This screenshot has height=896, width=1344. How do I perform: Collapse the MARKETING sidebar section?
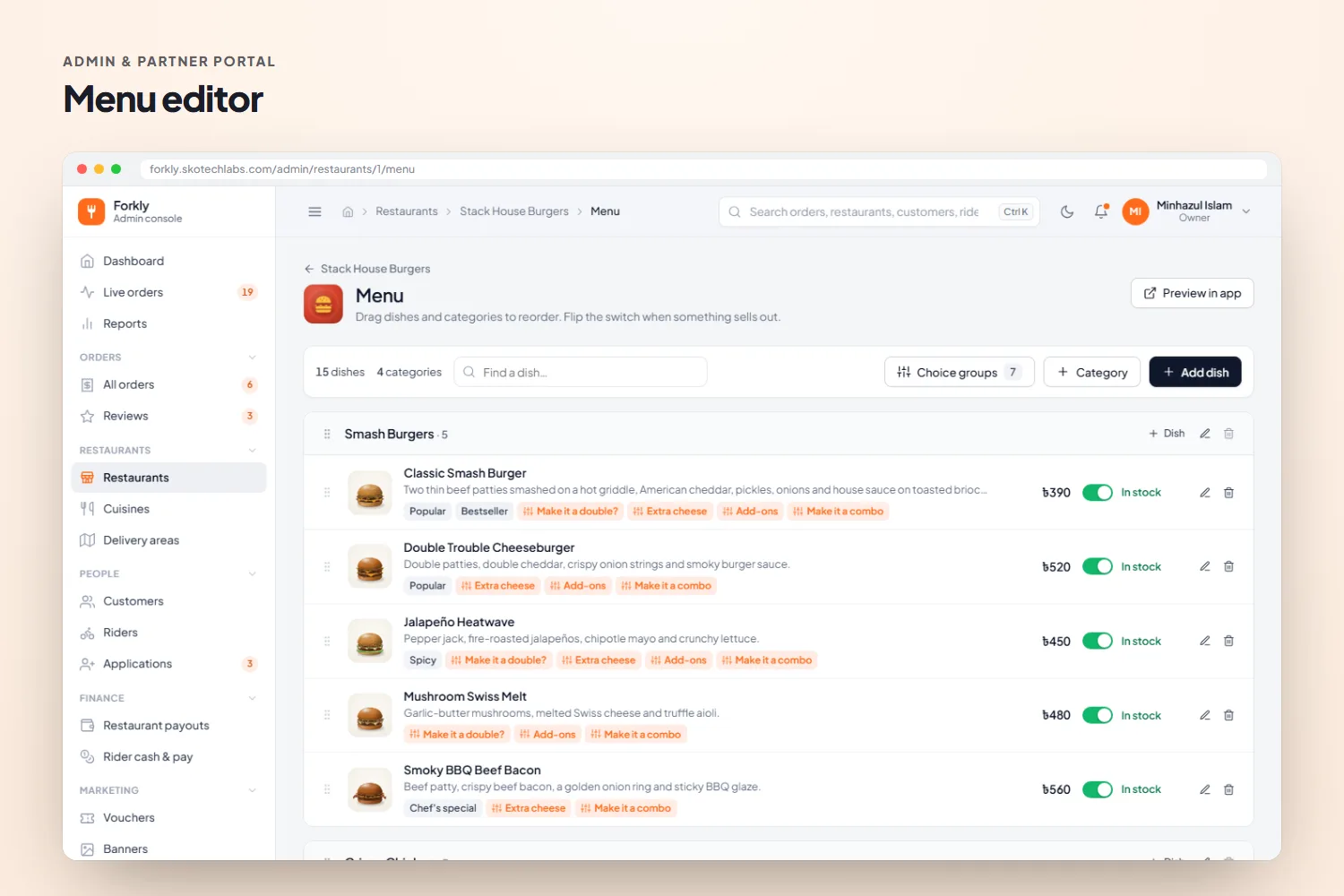(252, 790)
